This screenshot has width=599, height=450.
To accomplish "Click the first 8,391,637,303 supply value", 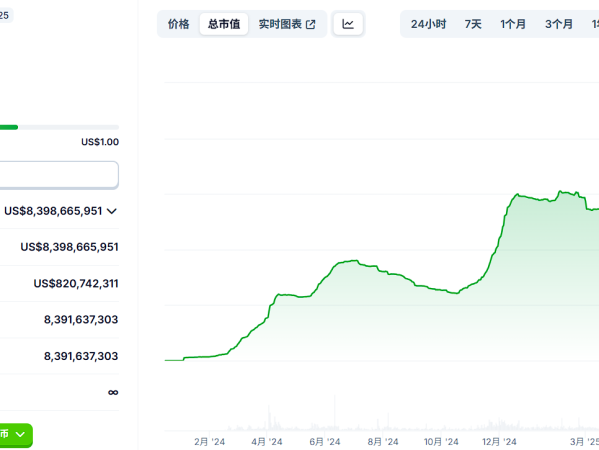I will pos(81,319).
